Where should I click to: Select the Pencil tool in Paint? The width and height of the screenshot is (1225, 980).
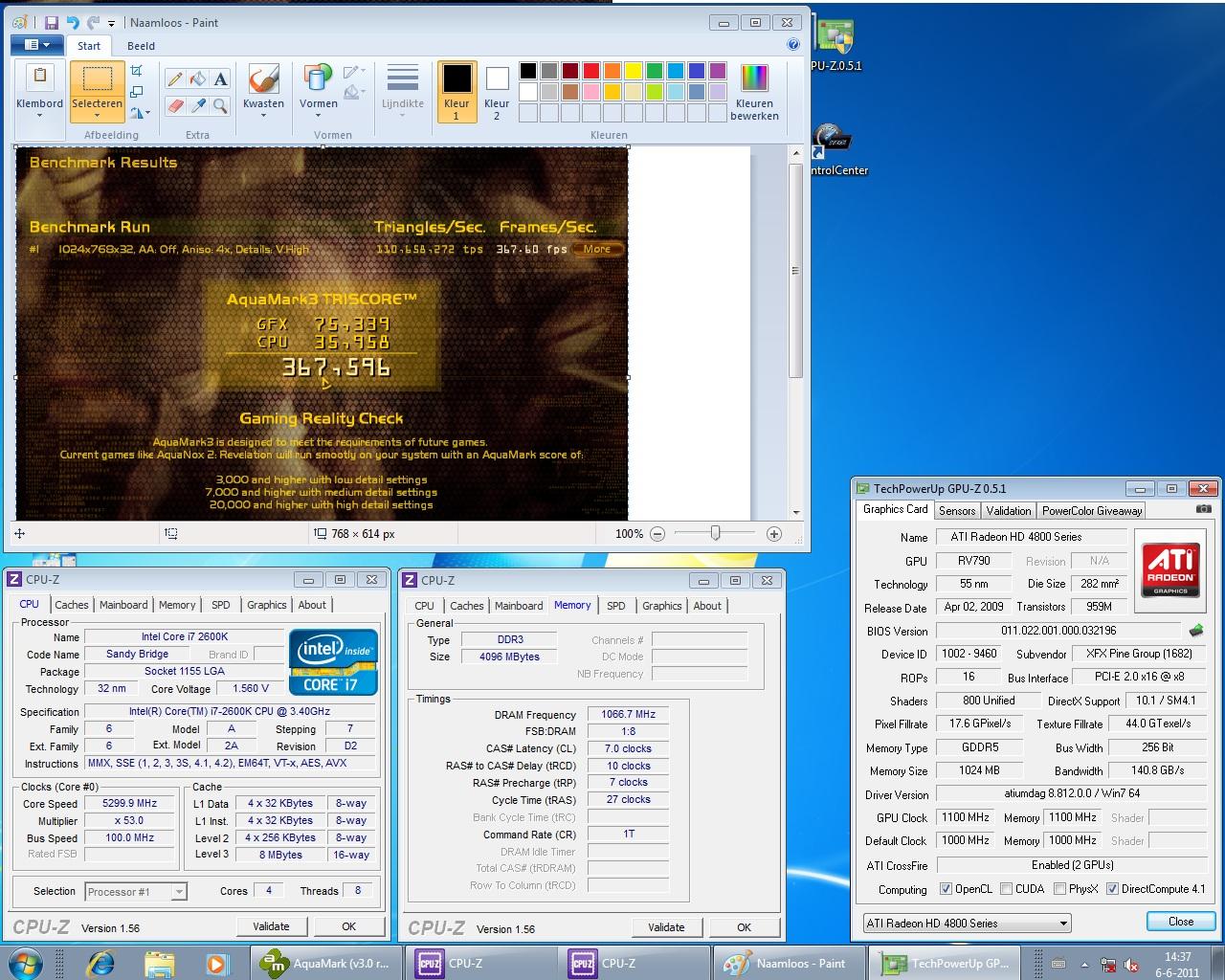tap(174, 79)
